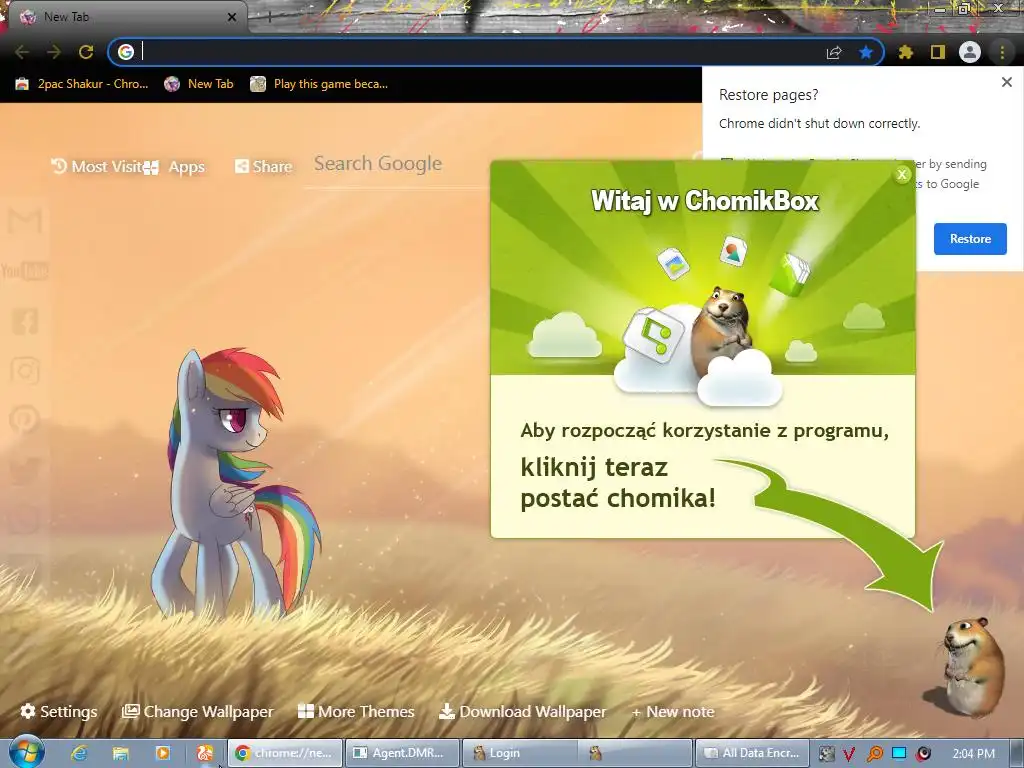
Task: Launch Internet Explorer from taskbar
Action: (x=79, y=753)
